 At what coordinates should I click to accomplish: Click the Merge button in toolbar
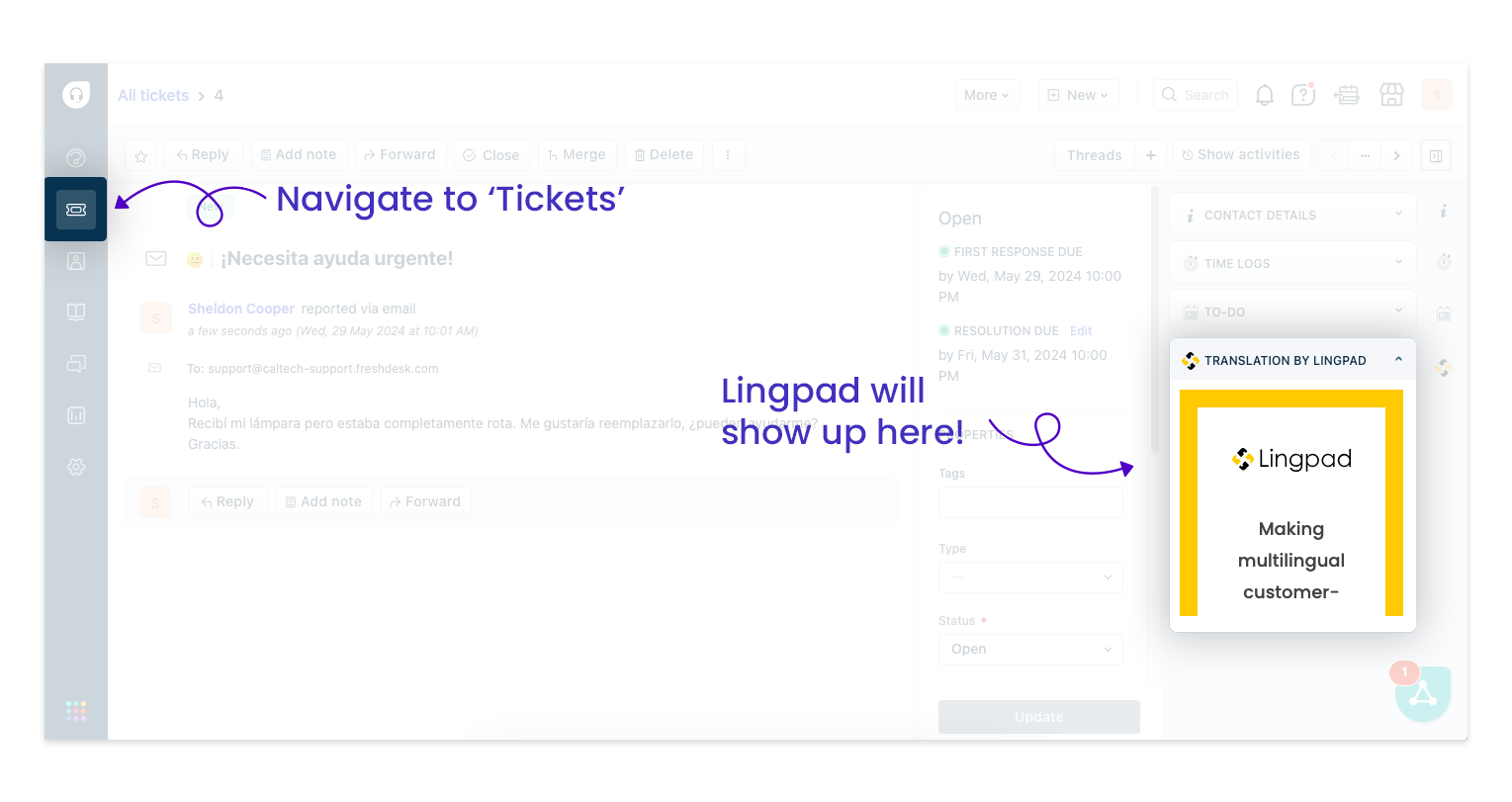(x=577, y=155)
